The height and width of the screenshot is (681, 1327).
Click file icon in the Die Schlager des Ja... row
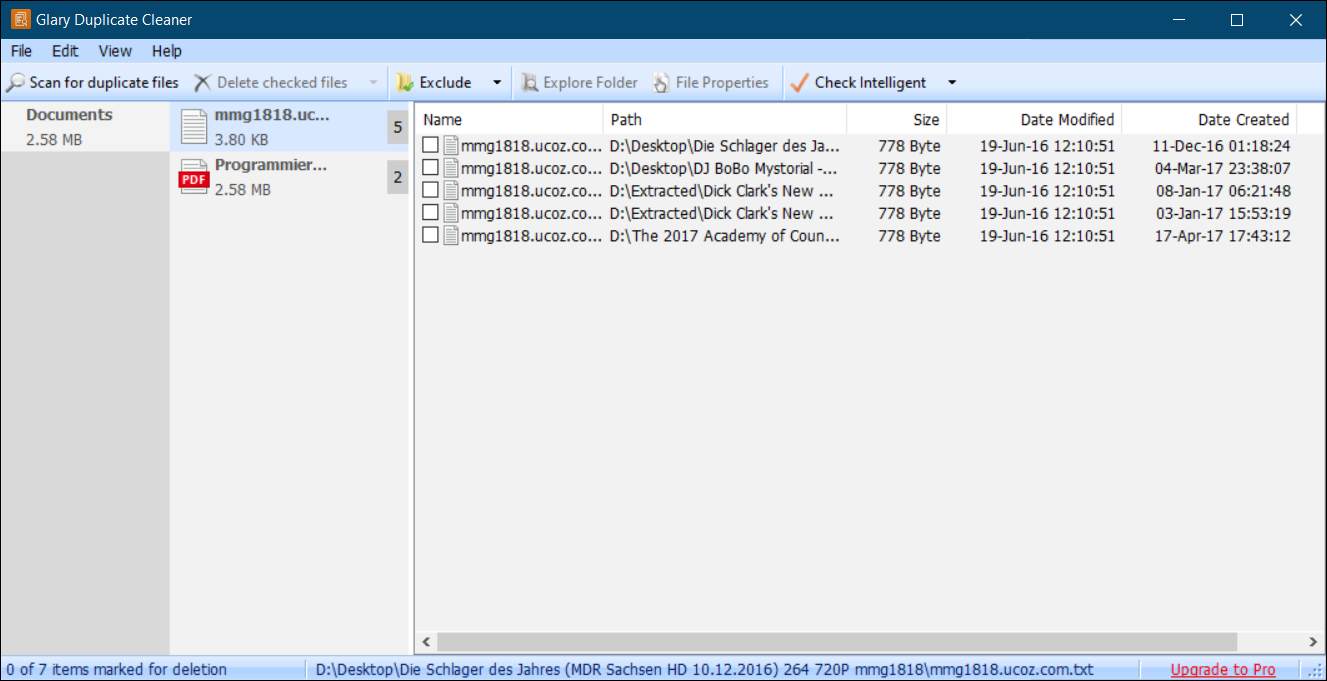451,146
